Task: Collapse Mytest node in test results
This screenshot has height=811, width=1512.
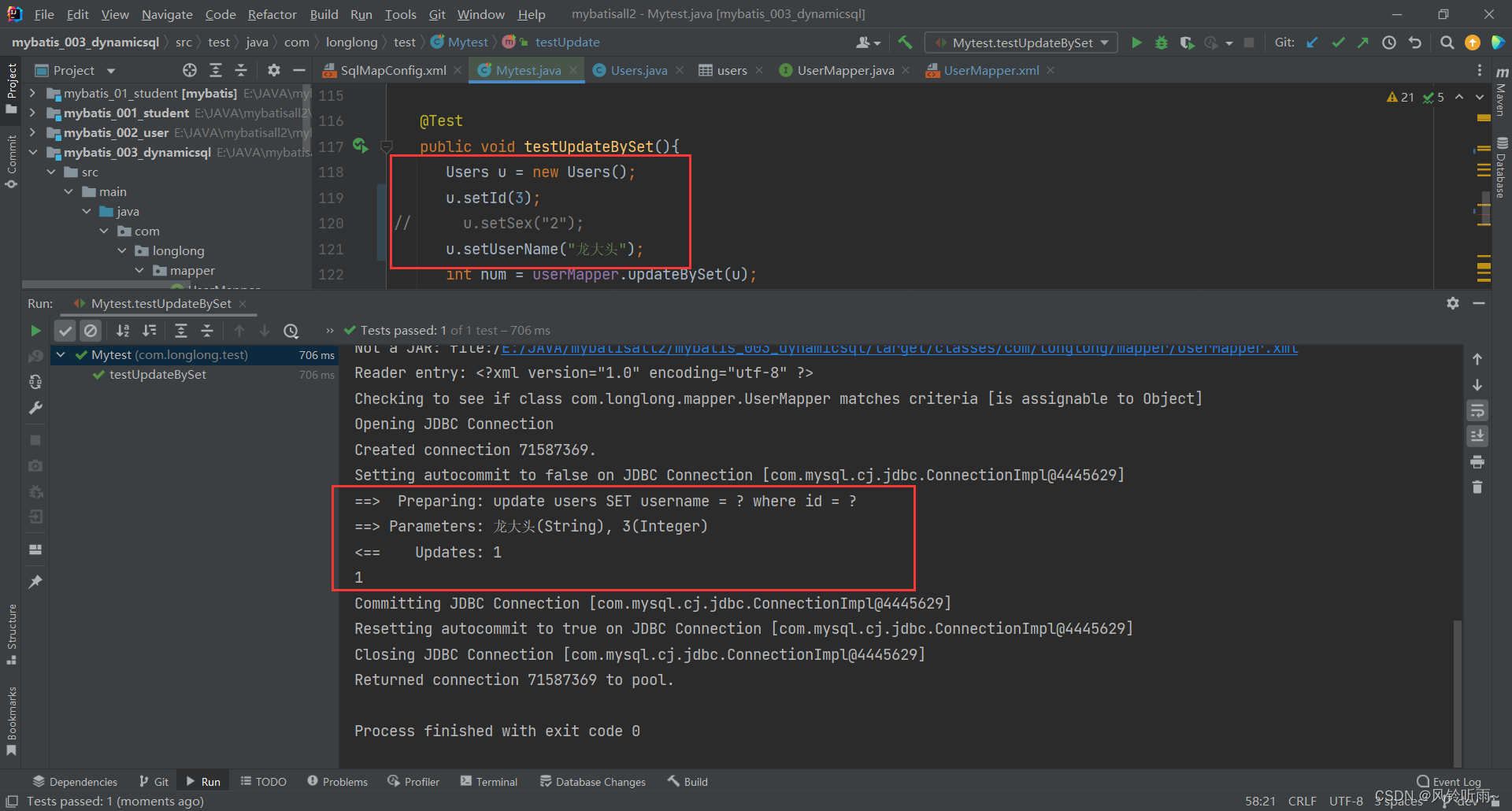Action: point(61,355)
